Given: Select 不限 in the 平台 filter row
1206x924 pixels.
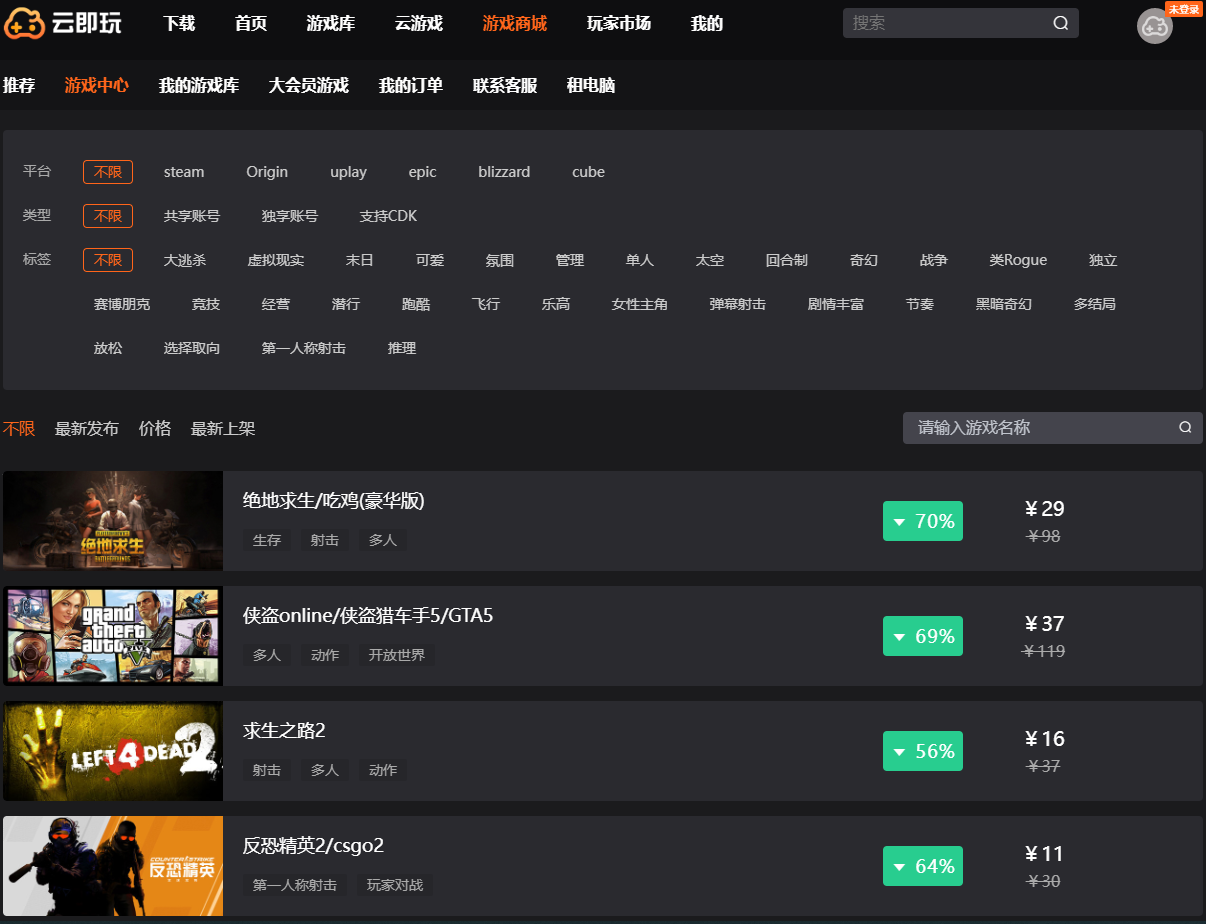Looking at the screenshot, I should (108, 172).
